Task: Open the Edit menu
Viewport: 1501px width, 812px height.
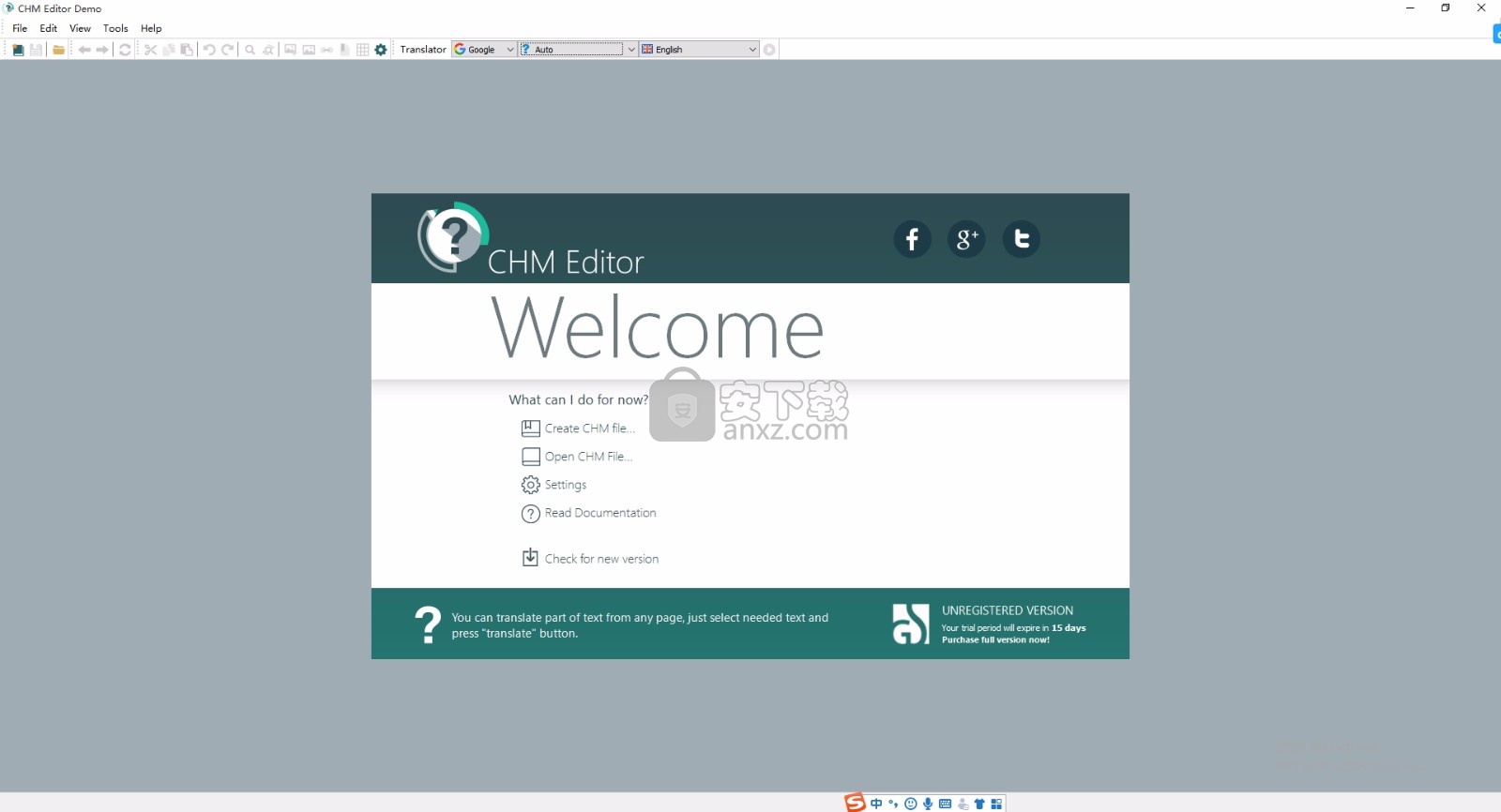Action: tap(49, 28)
